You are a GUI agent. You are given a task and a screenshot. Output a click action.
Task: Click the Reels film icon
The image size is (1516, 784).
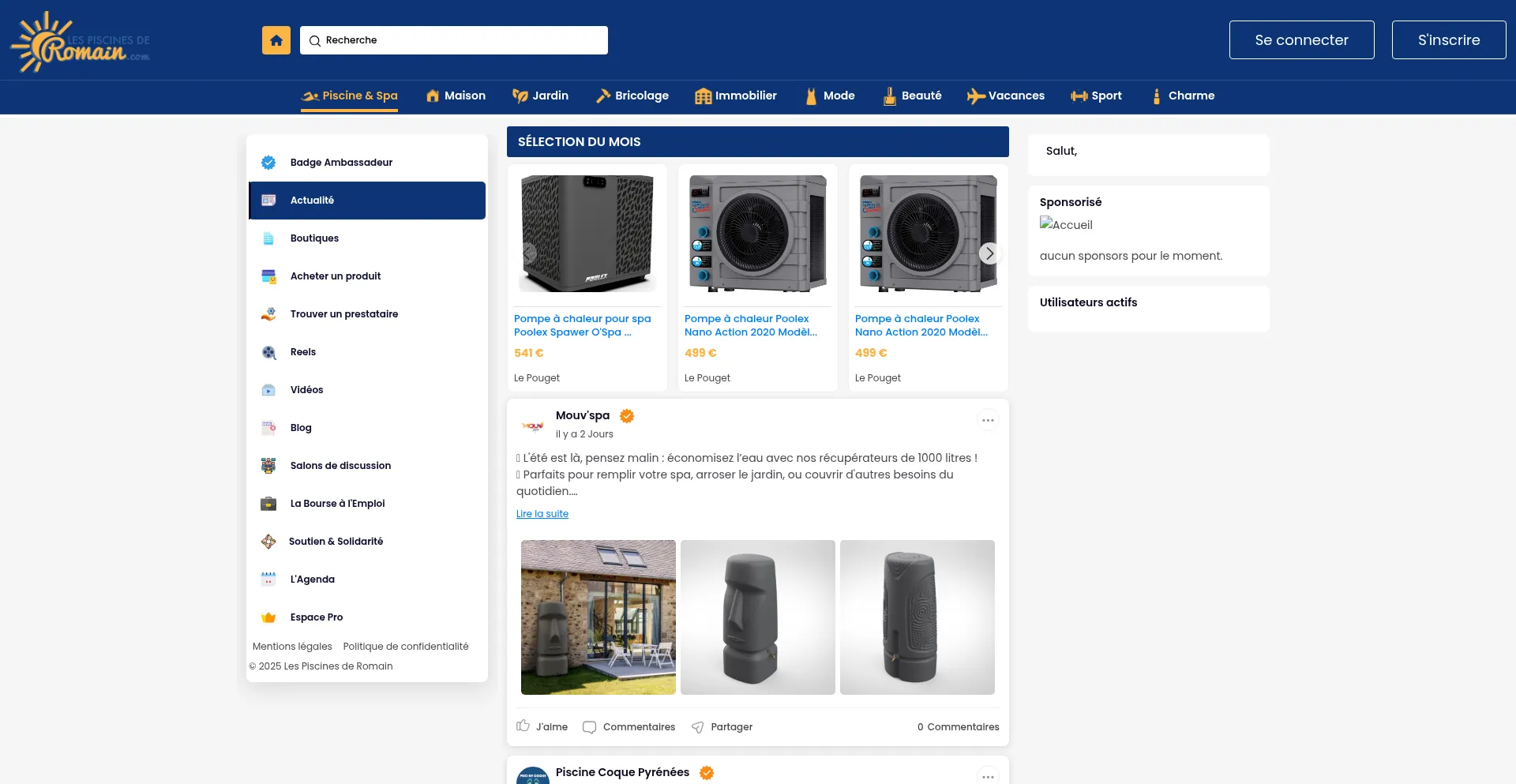(x=268, y=352)
